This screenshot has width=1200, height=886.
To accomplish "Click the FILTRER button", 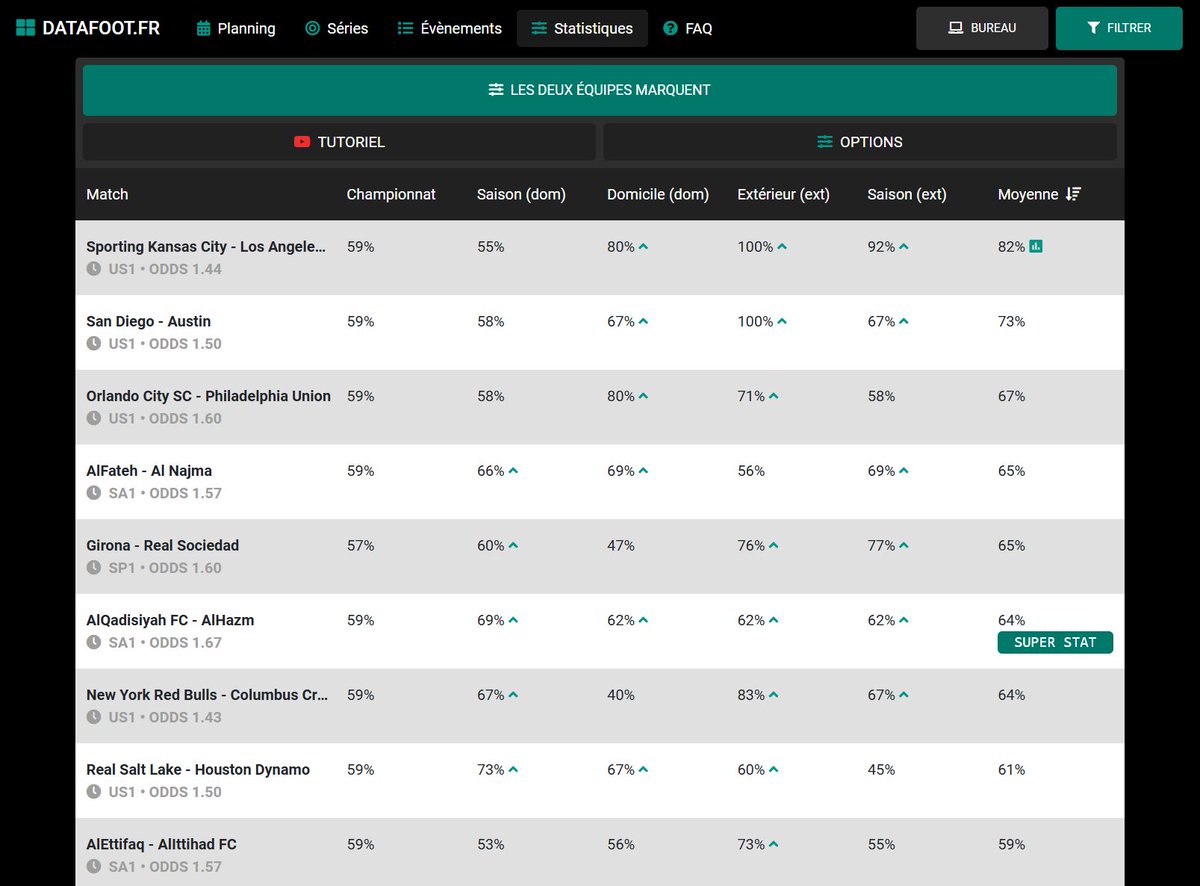I will 1119,28.
